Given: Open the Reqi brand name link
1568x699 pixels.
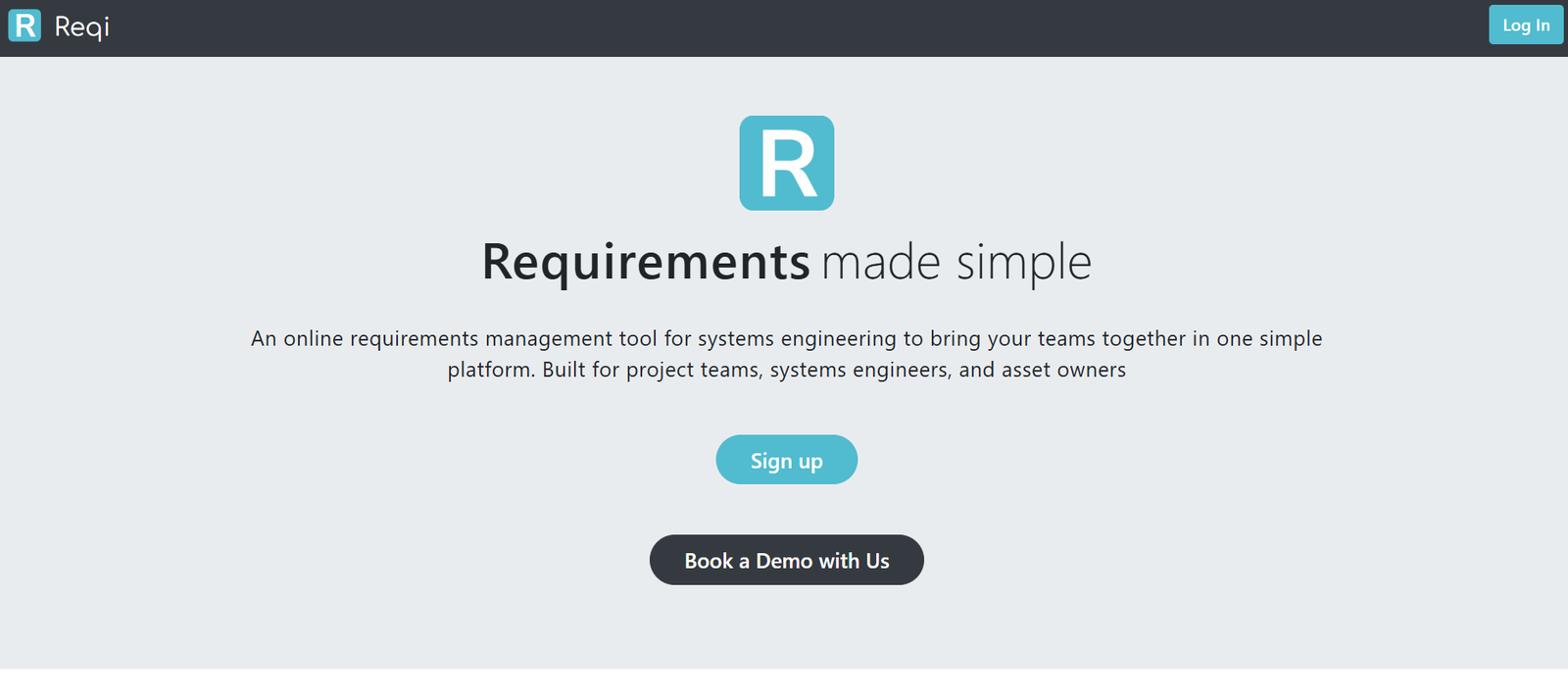Looking at the screenshot, I should pyautogui.click(x=82, y=26).
